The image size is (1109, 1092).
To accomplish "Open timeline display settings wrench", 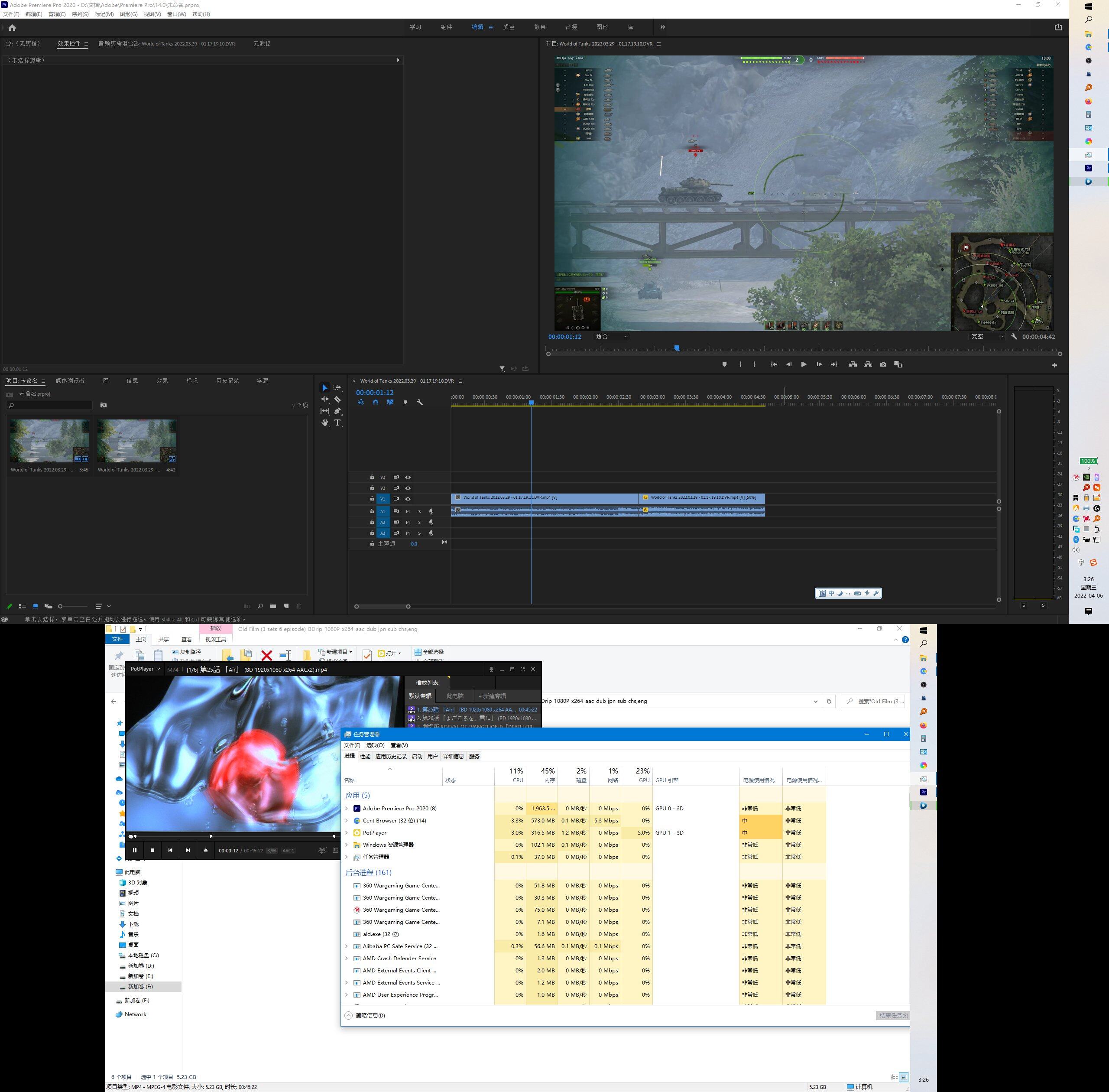I will (x=420, y=402).
